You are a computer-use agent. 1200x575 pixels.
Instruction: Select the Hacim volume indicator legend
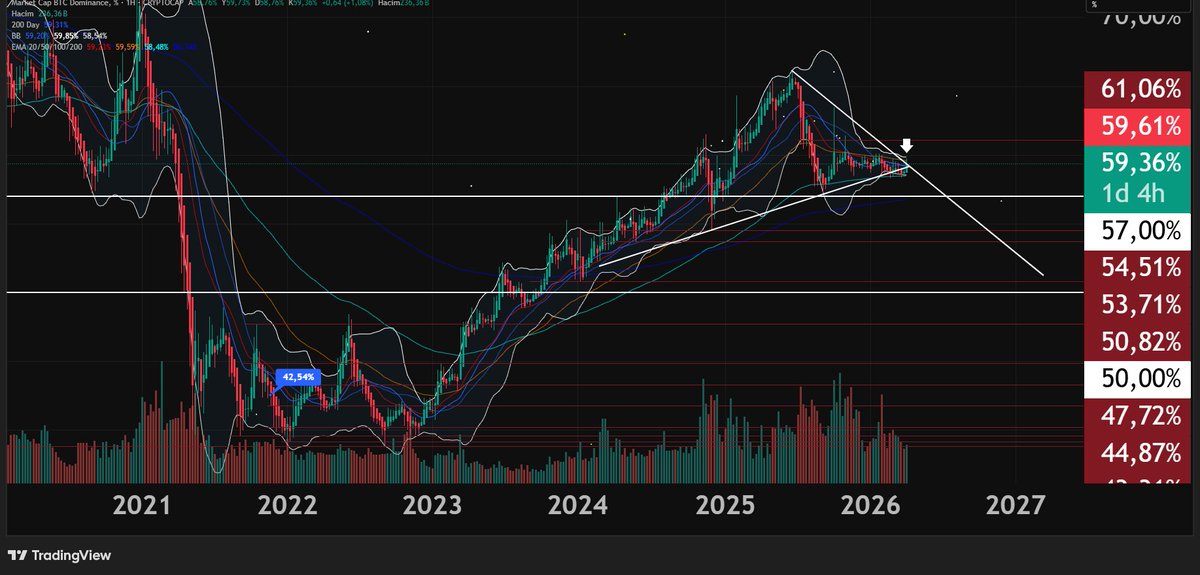pos(40,14)
